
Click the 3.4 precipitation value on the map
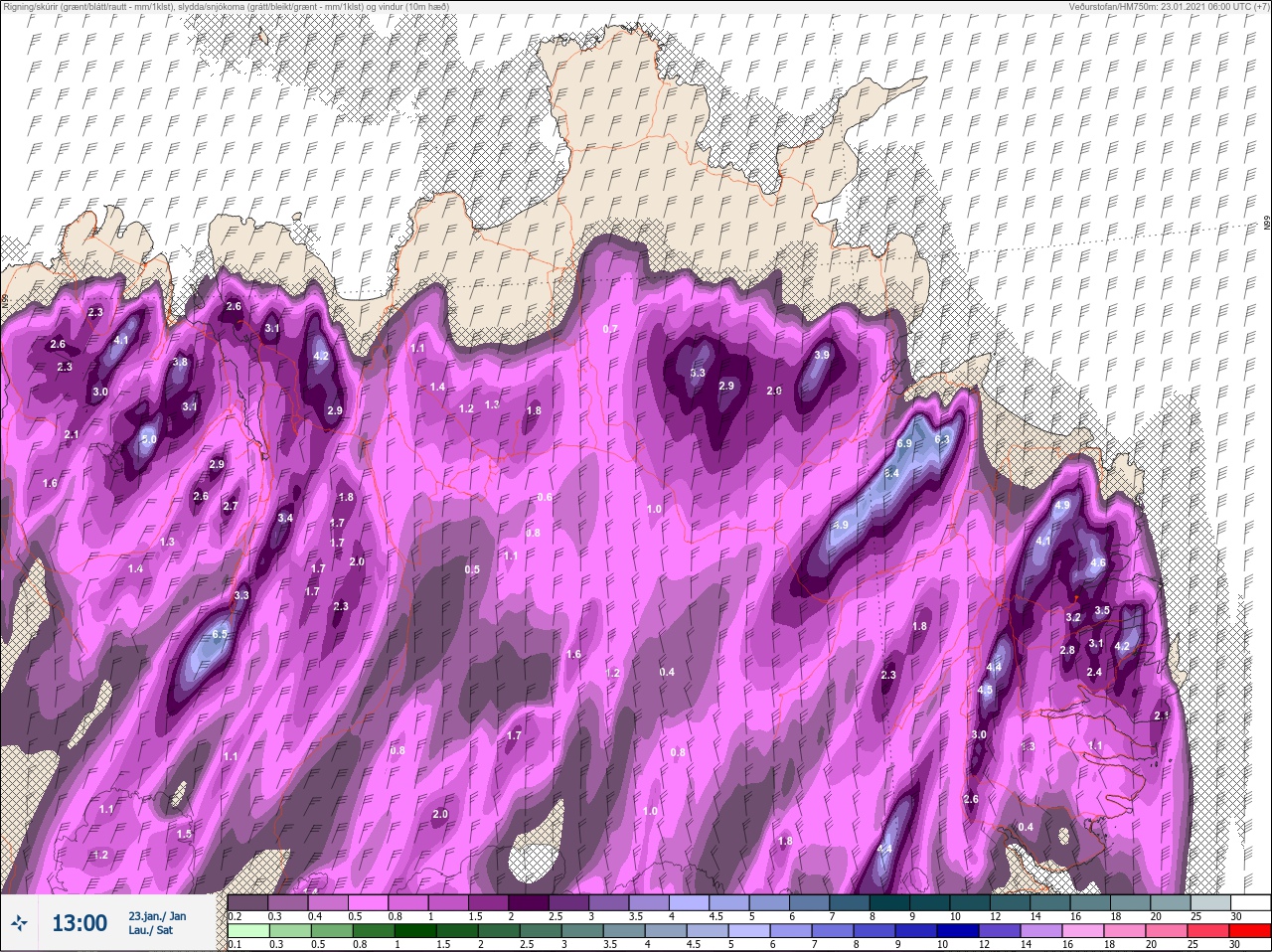point(285,518)
